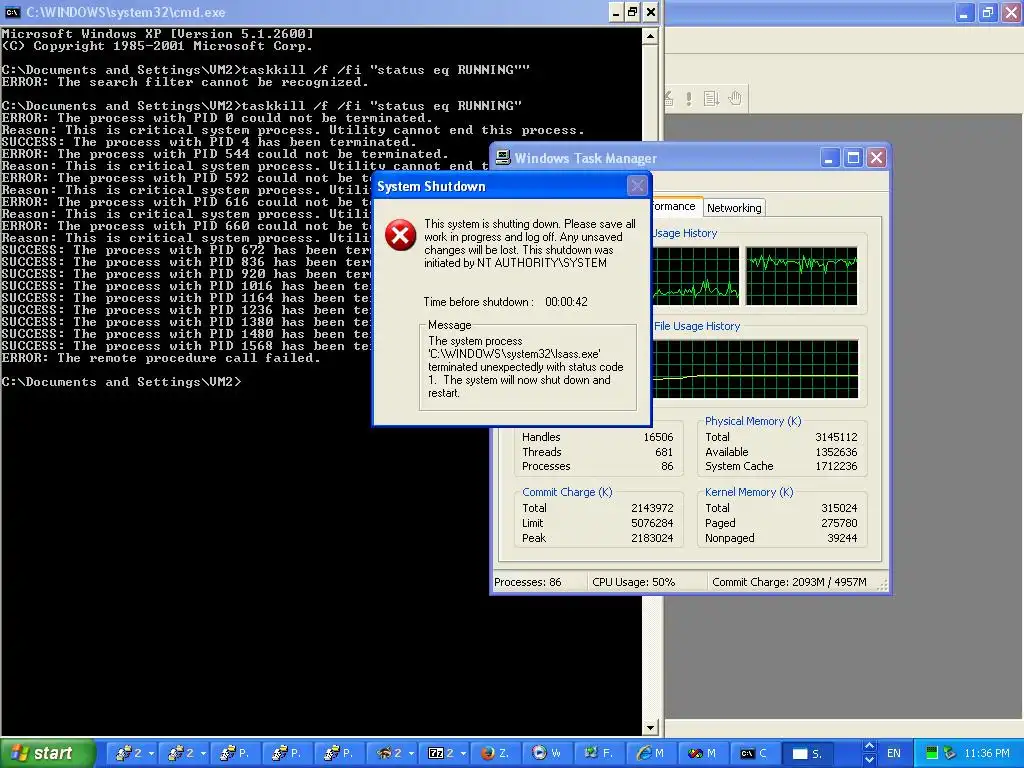The width and height of the screenshot is (1024, 768).
Task: Click the document-arrow toolbar icon in background window
Action: [711, 99]
